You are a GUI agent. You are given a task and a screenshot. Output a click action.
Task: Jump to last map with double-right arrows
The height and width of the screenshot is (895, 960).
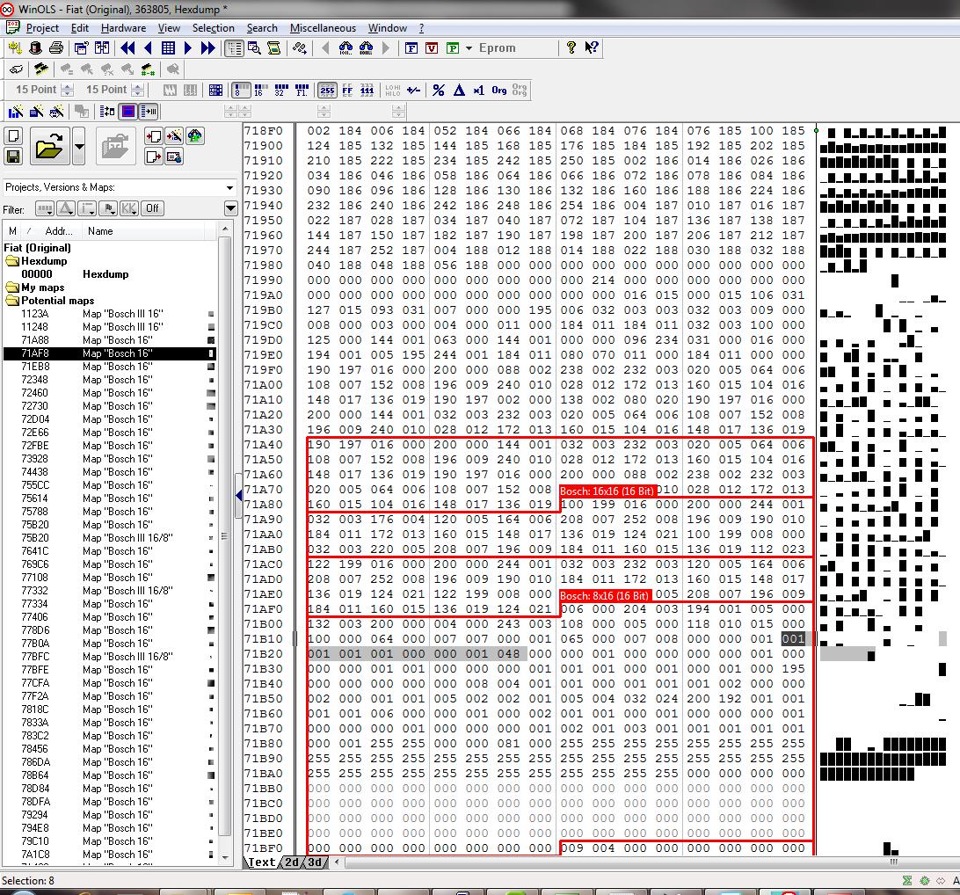pyautogui.click(x=208, y=48)
